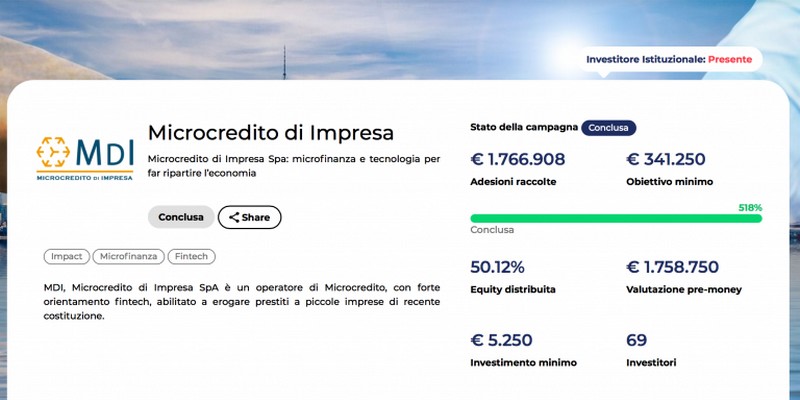The width and height of the screenshot is (800, 400).
Task: Click the Stato della campagna label
Action: (524, 128)
